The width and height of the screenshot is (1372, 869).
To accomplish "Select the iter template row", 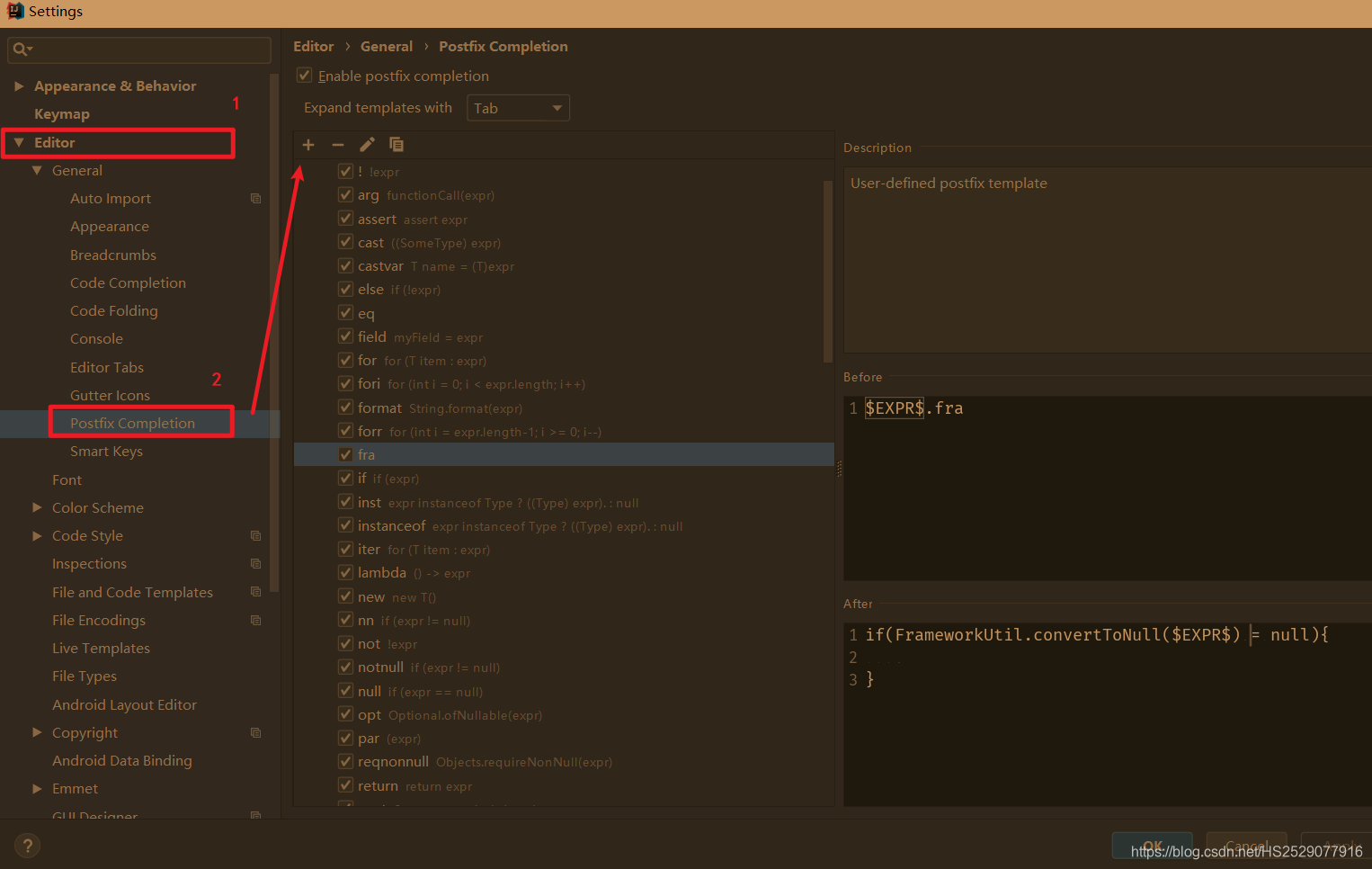I will pyautogui.click(x=564, y=550).
